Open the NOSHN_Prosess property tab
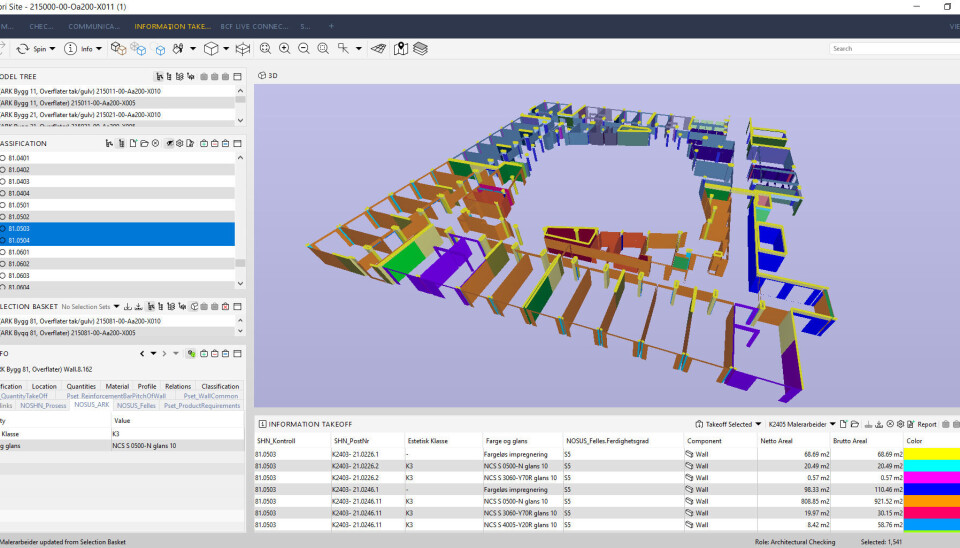Viewport: 960px width, 548px height. 43,405
